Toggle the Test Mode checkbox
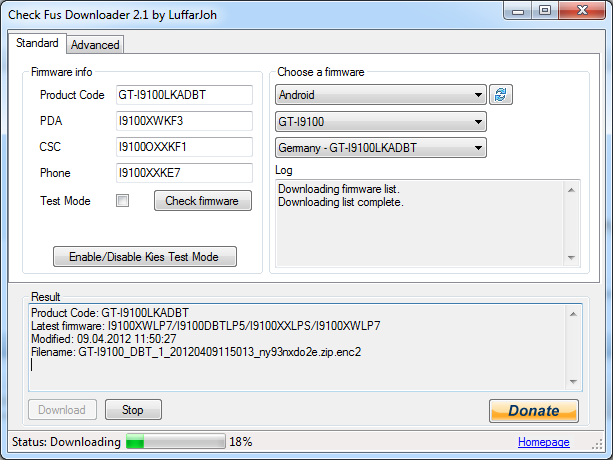This screenshot has width=613, height=460. coord(122,200)
